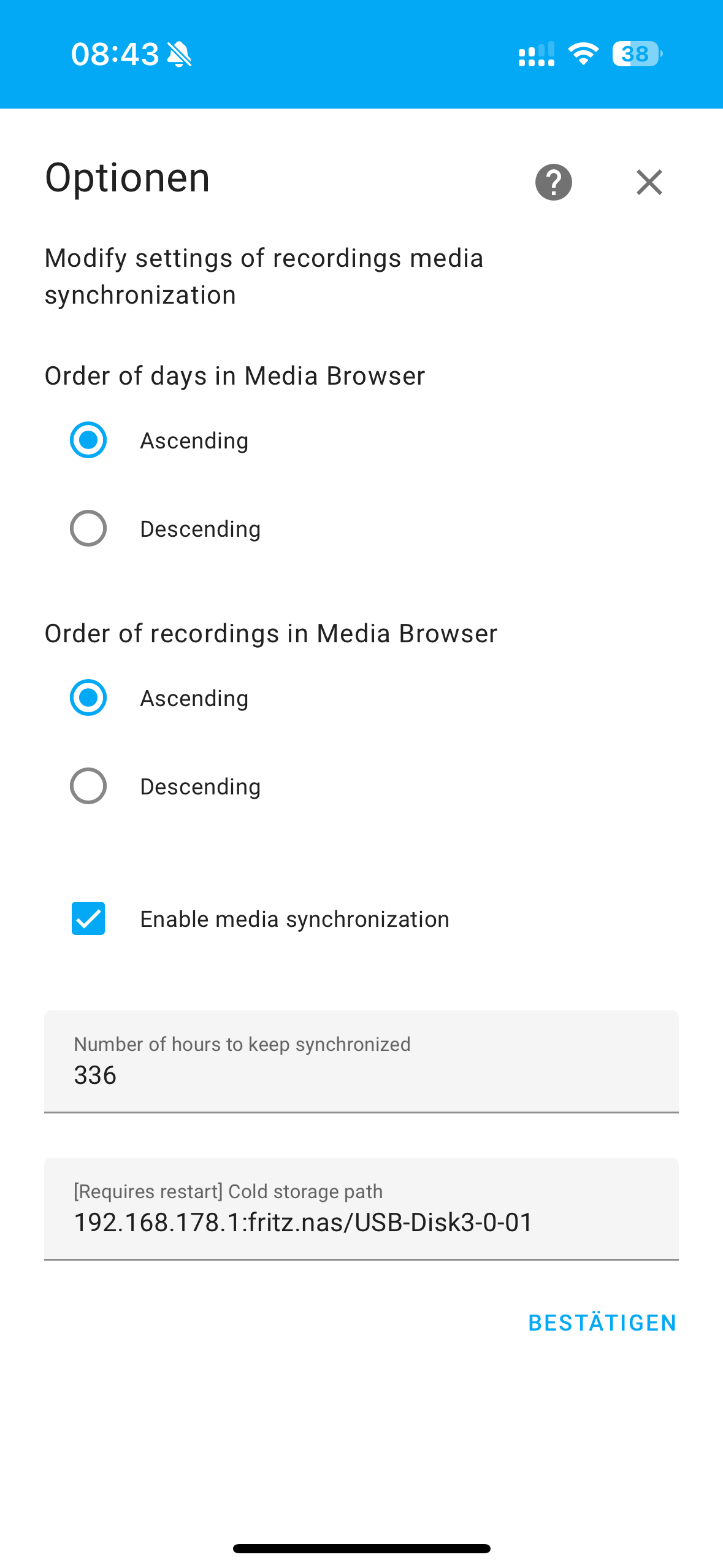Choose Ascending for order of recordings
The height and width of the screenshot is (1568, 723).
88,698
